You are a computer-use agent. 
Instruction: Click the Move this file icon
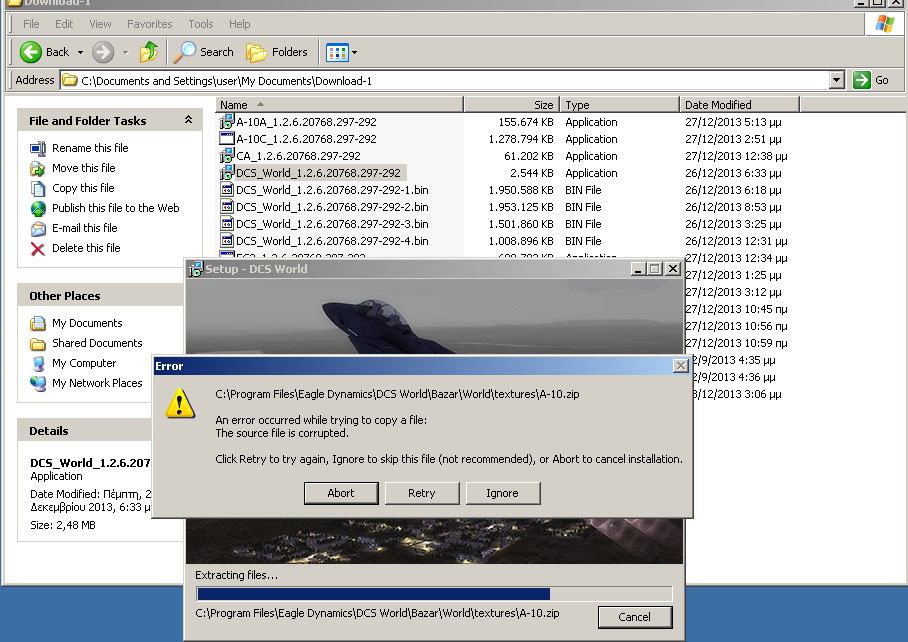(38, 168)
